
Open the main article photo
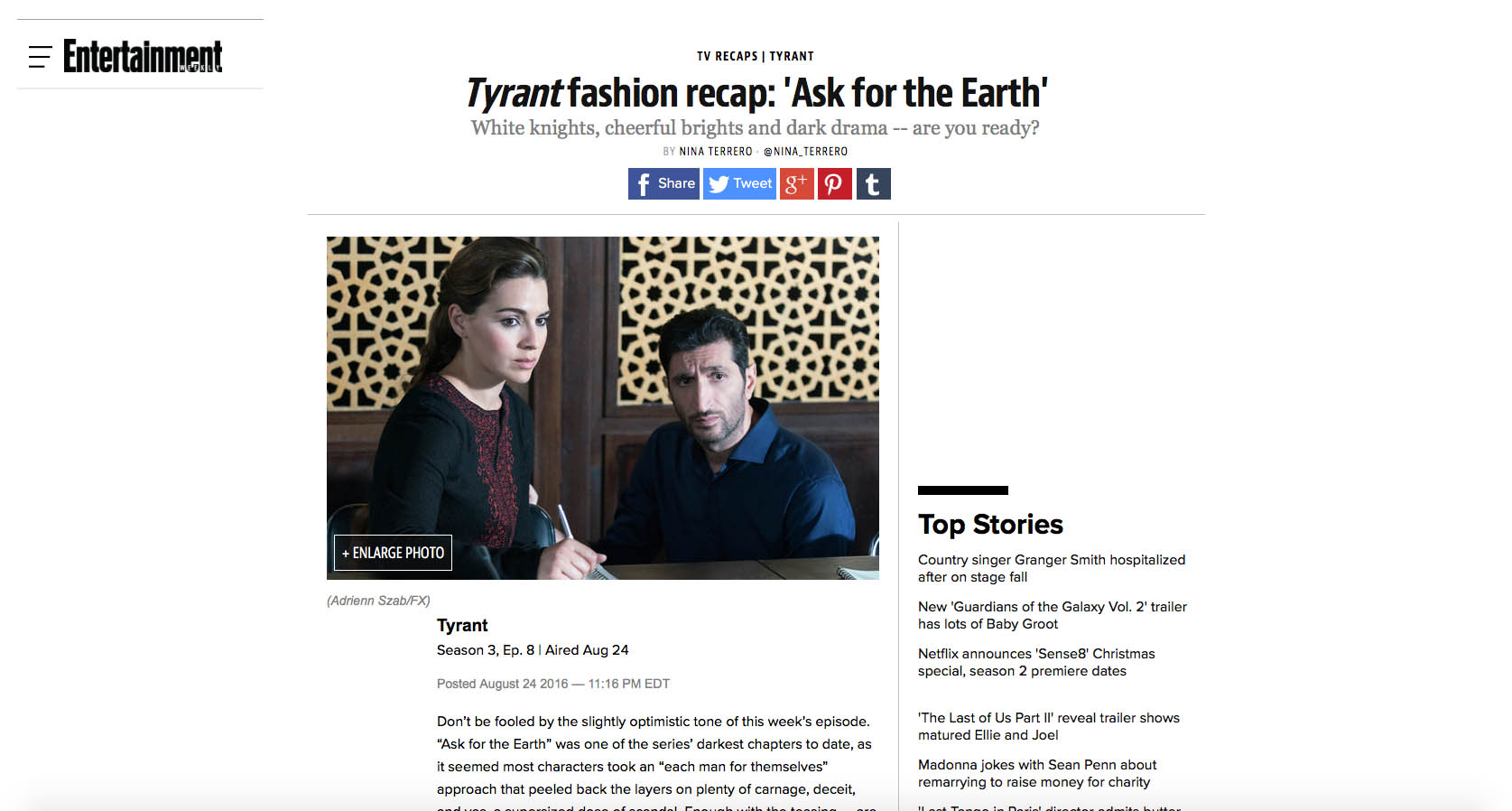[x=603, y=408]
